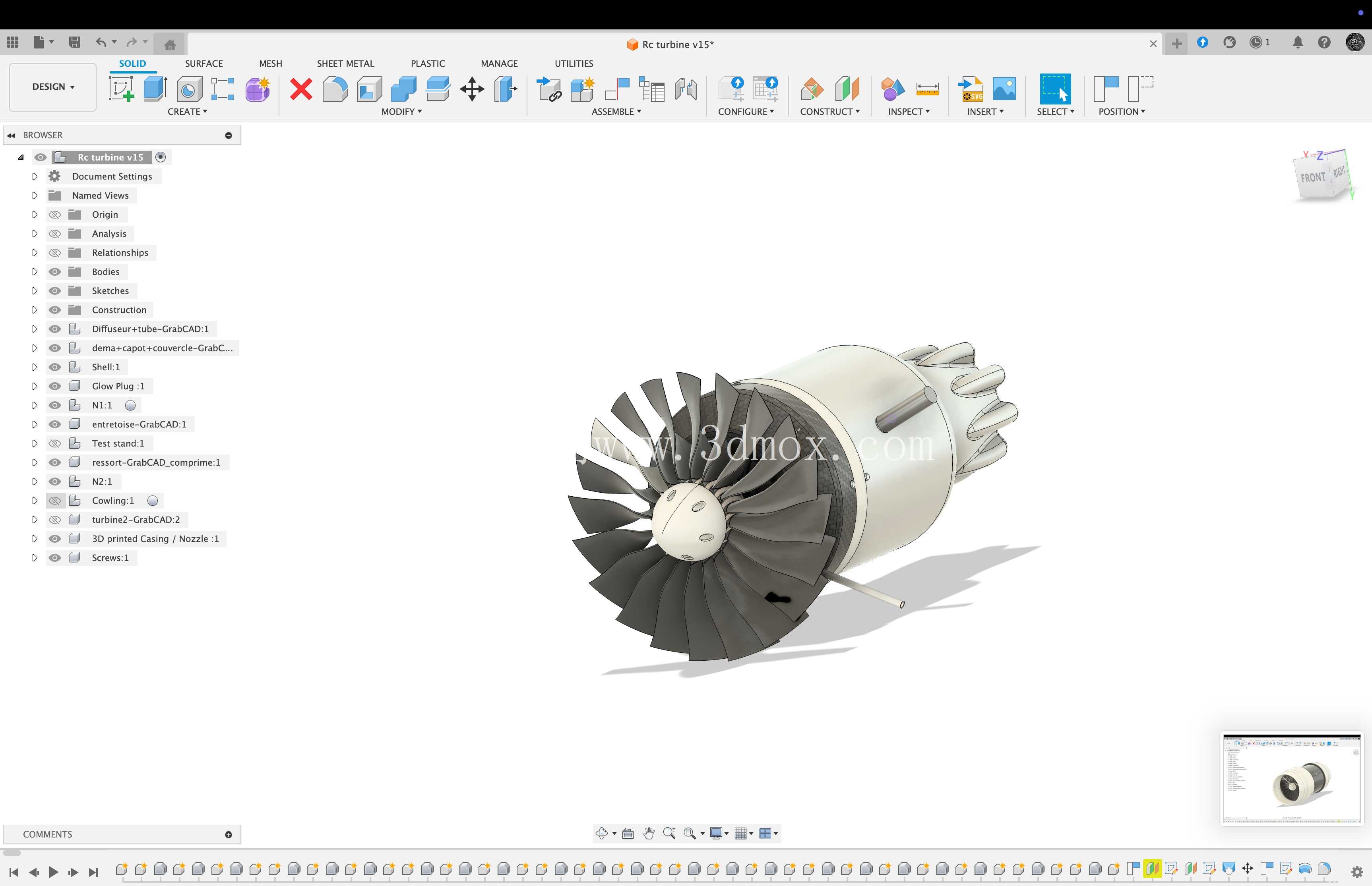Hide the Sketches folder
The height and width of the screenshot is (886, 1372).
click(x=55, y=290)
